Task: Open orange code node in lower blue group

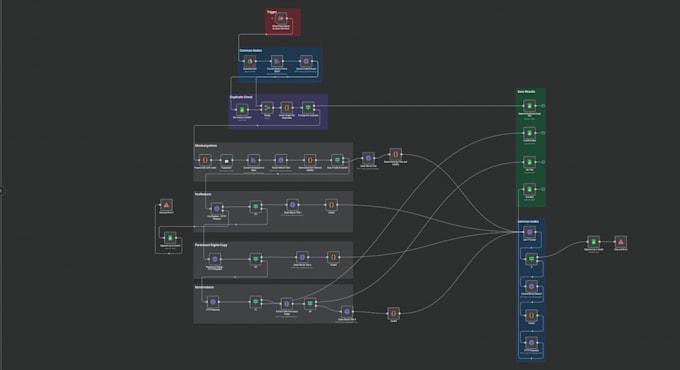Action: coord(531,315)
